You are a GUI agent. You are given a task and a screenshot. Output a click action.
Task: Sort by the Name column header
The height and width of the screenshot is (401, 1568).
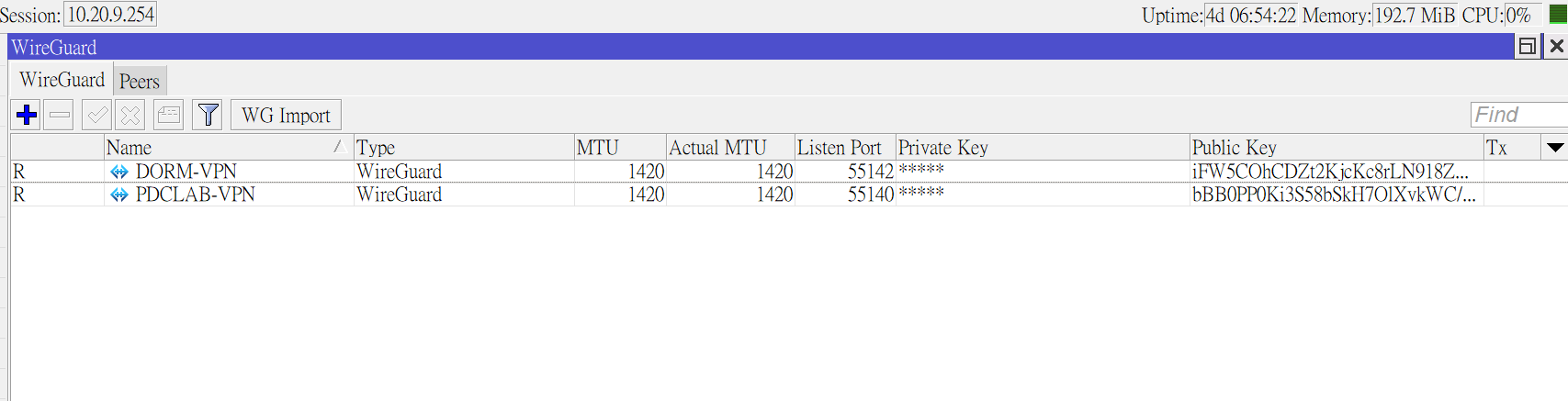point(220,148)
